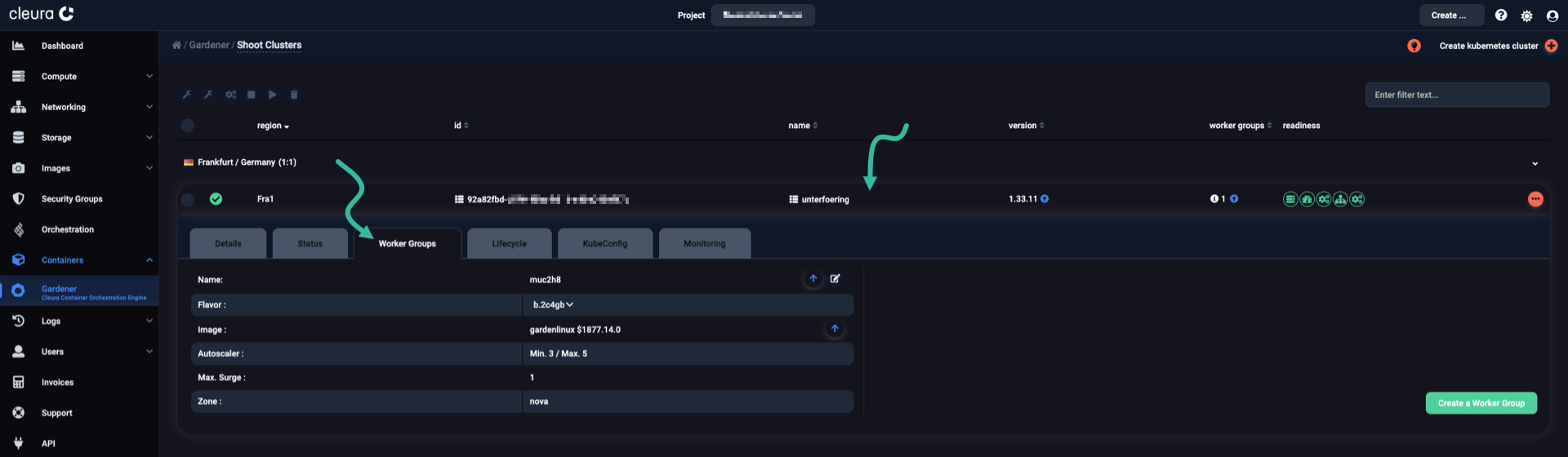Sort by name column header
Screen dimensions: 1568x457
(x=803, y=126)
